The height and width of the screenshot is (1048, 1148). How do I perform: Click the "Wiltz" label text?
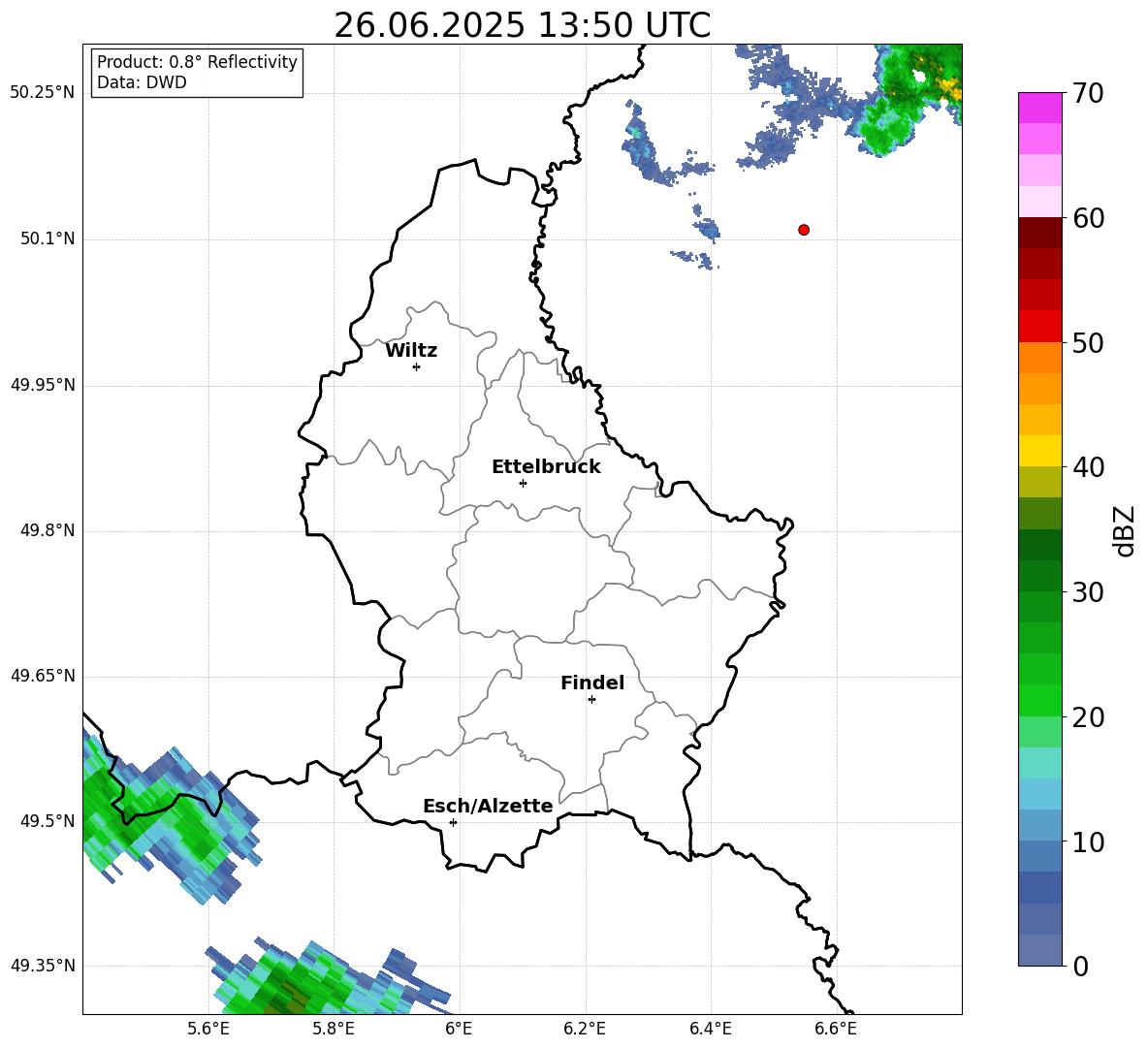coord(411,351)
